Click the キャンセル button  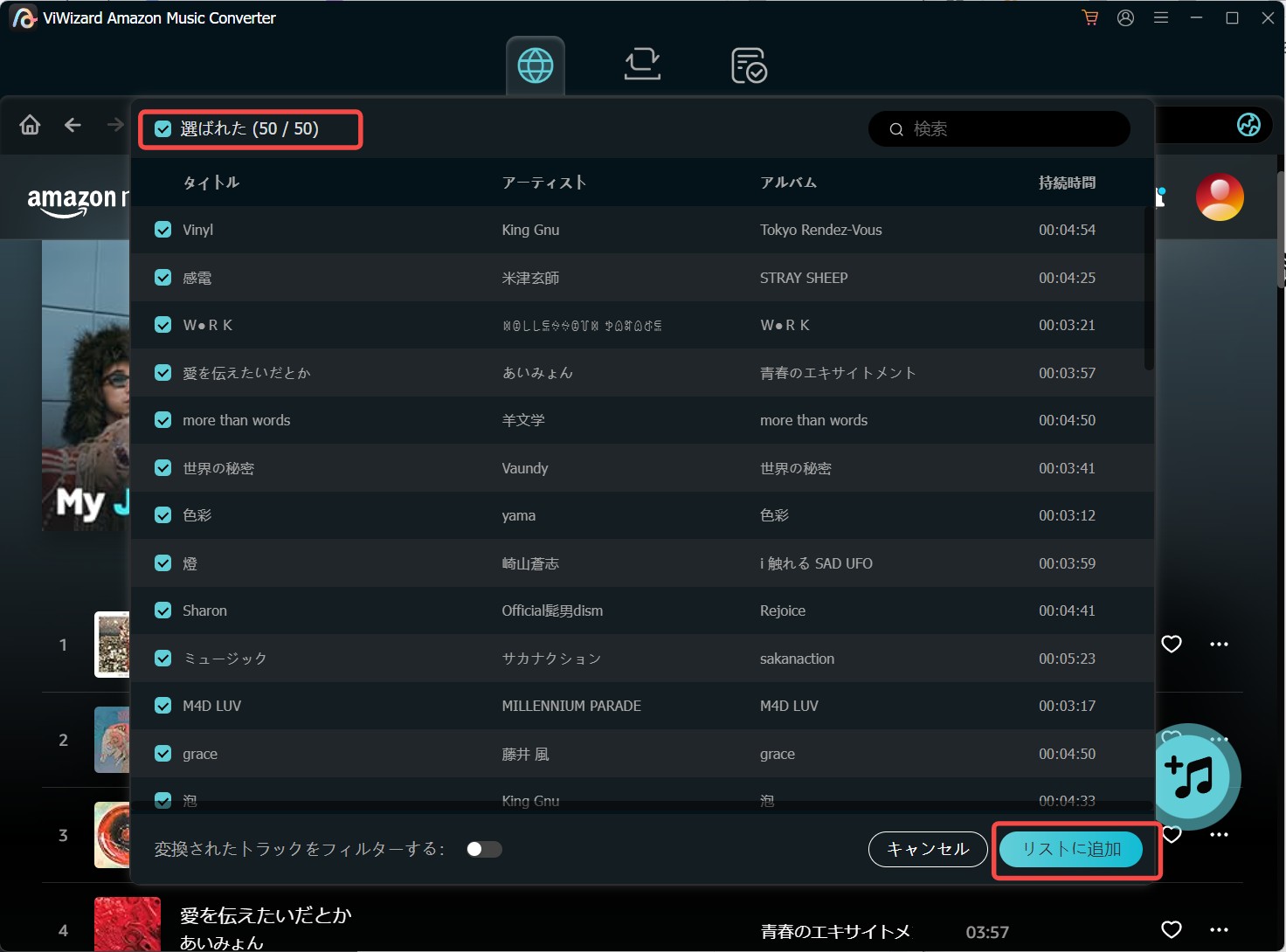928,849
